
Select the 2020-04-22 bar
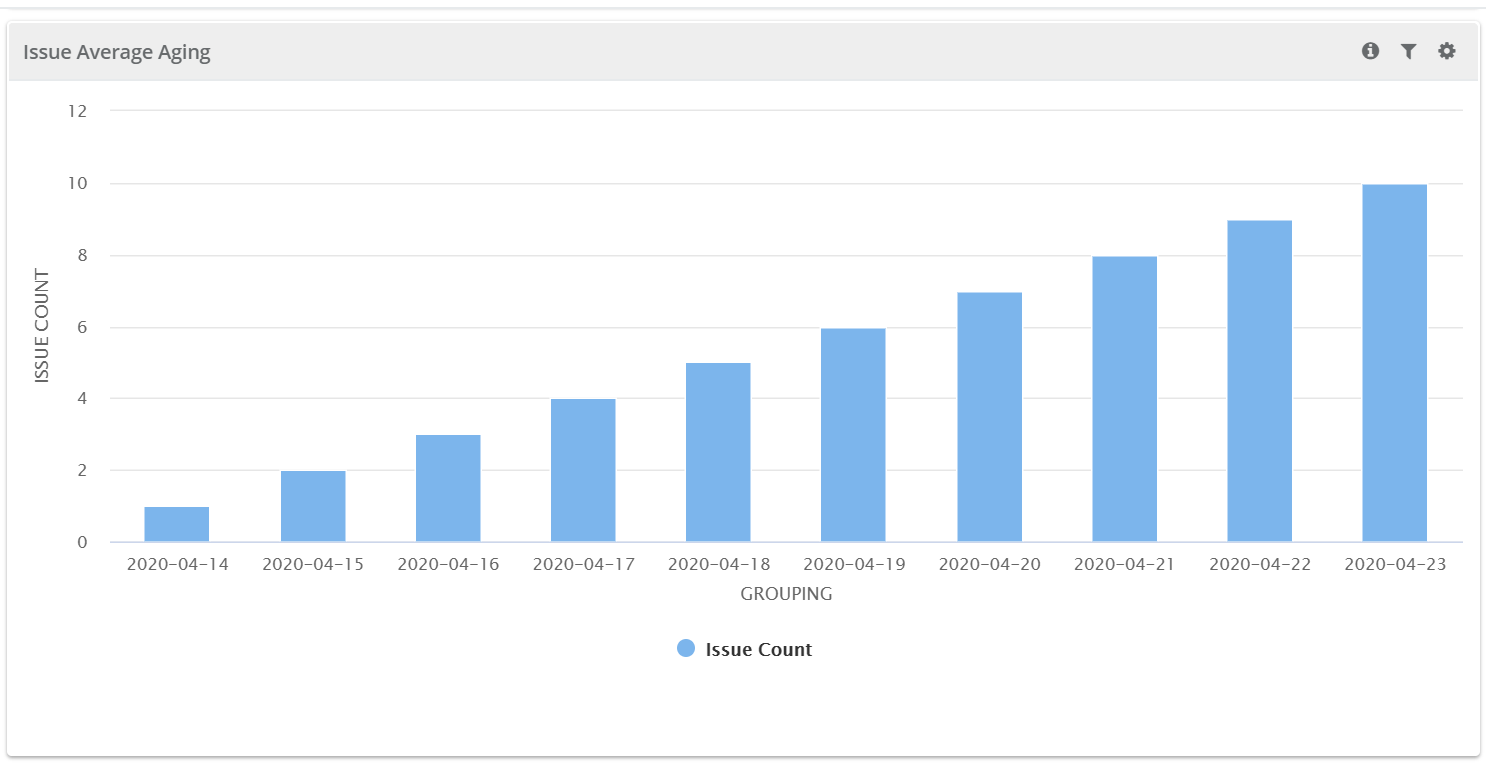[x=1259, y=381]
